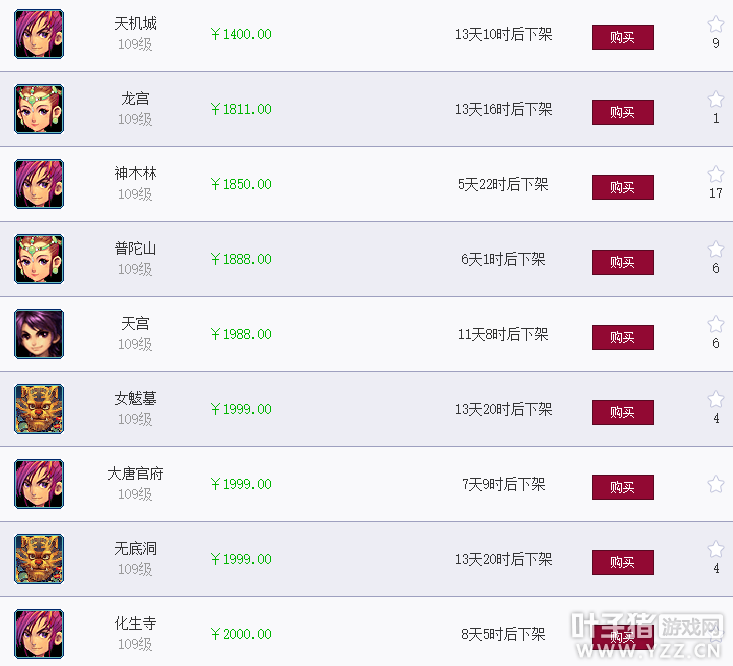Click the ¥1999.00 price of 无底洞
733x666 pixels.
[x=241, y=559]
